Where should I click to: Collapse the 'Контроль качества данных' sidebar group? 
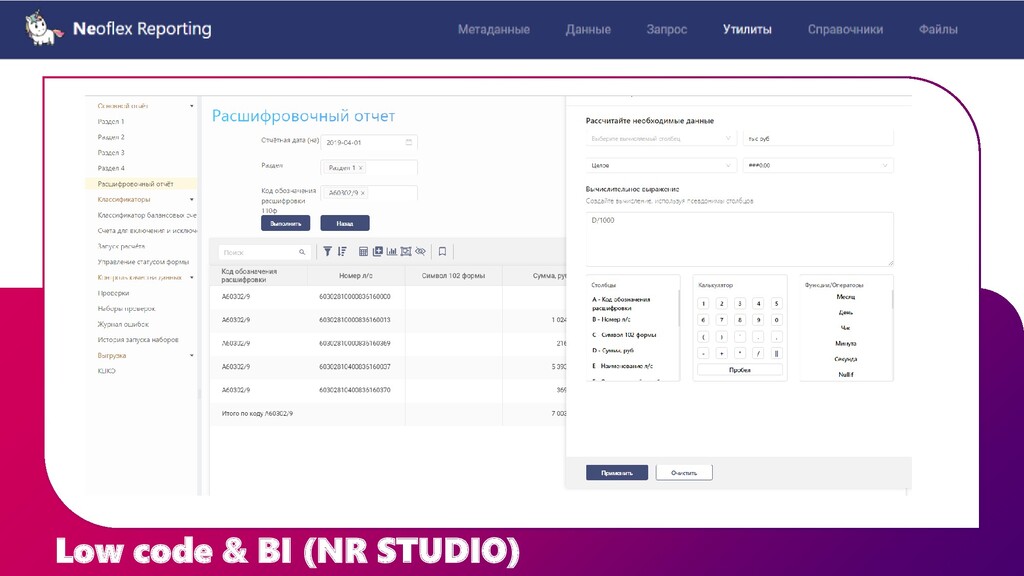[x=191, y=278]
